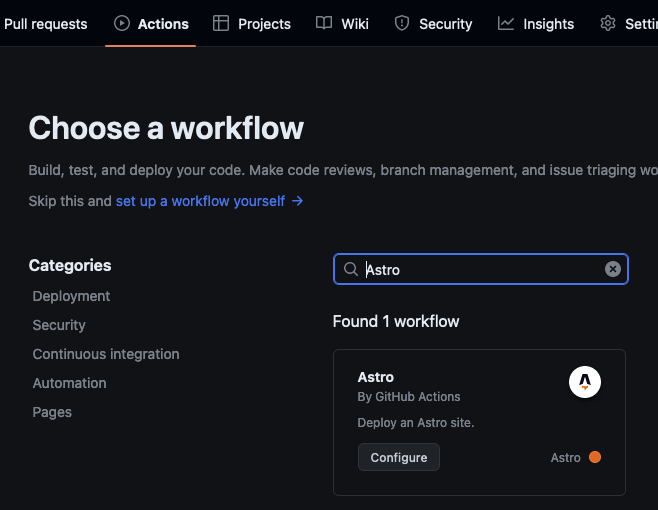Image resolution: width=658 pixels, height=510 pixels.
Task: Focus the workflow search field containing Astro
Action: (x=480, y=269)
